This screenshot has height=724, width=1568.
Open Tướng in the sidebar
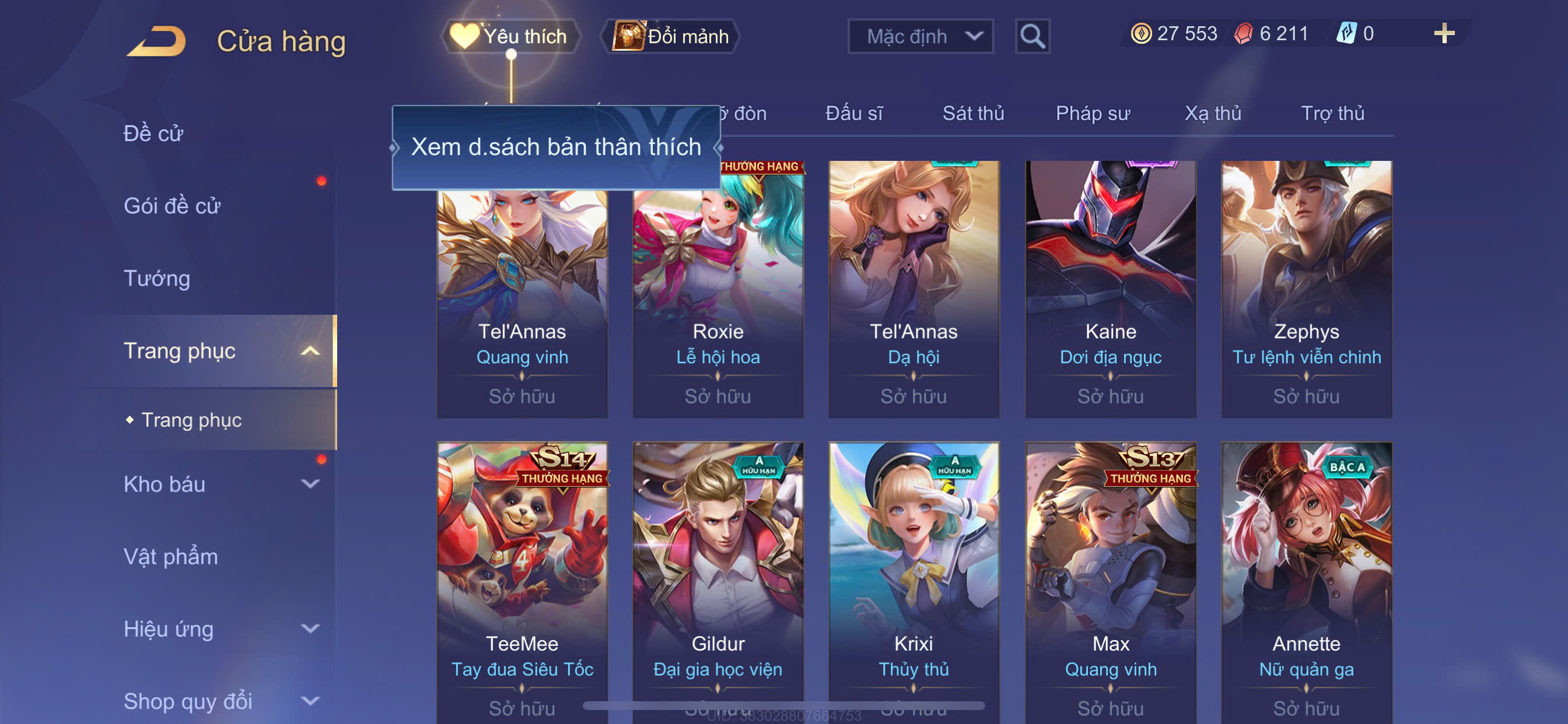coord(157,279)
